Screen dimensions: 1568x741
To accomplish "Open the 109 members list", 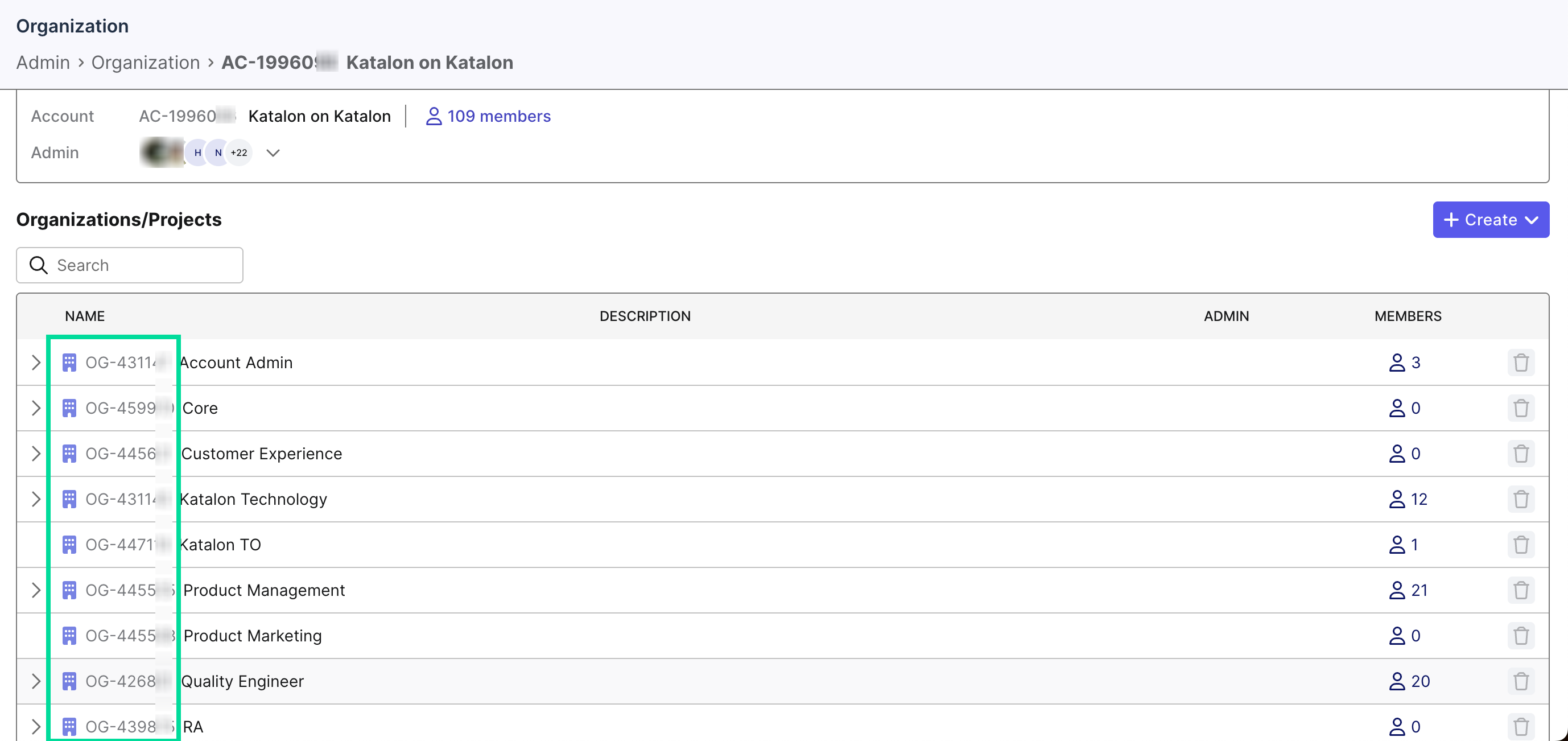I will [499, 116].
